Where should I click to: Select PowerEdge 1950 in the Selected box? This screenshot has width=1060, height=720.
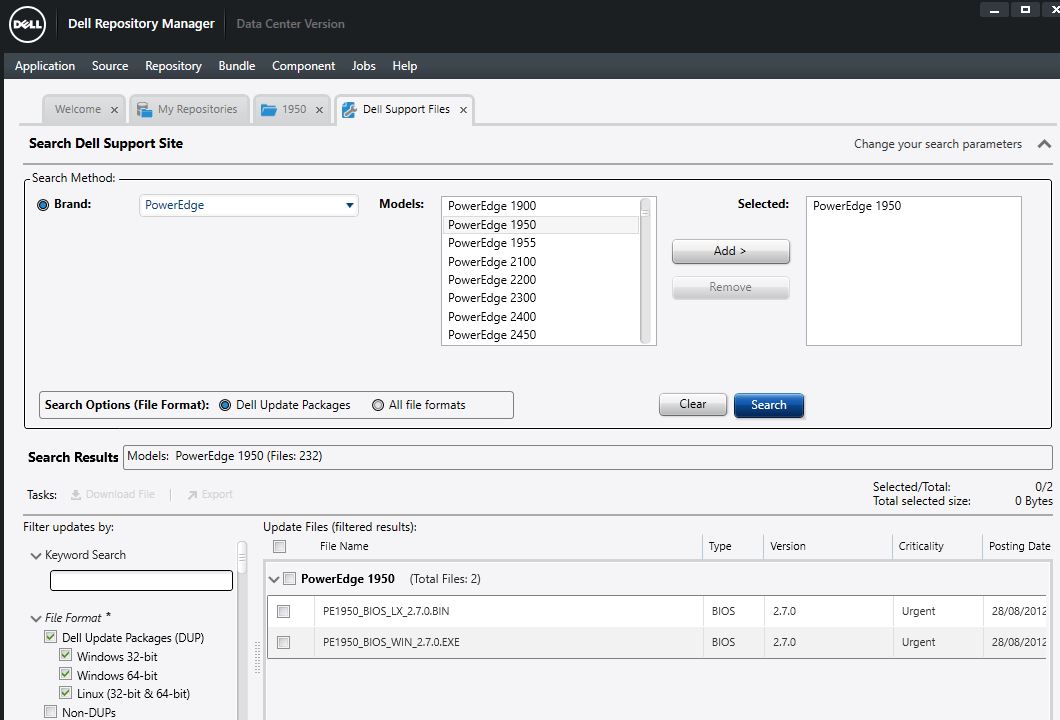(857, 206)
